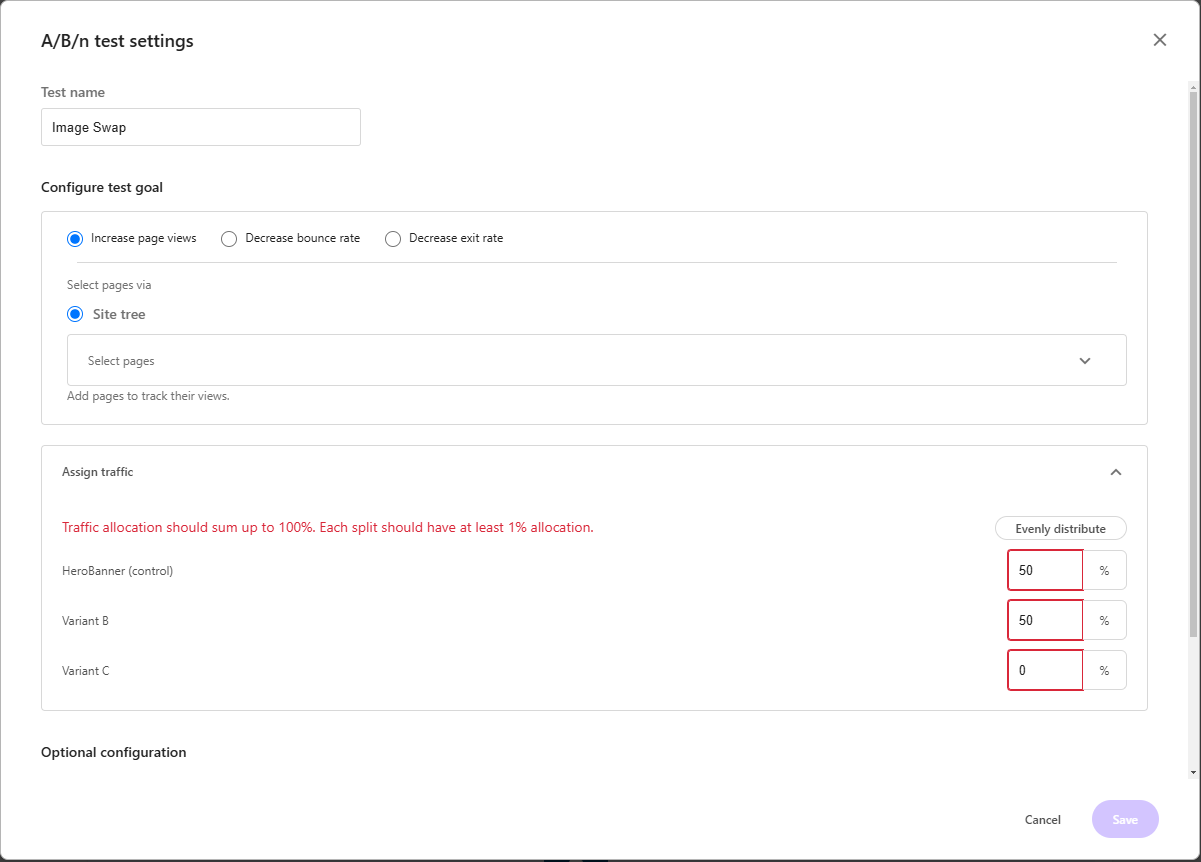1201x862 pixels.
Task: Select Decrease bounce rate goal
Action: click(229, 239)
